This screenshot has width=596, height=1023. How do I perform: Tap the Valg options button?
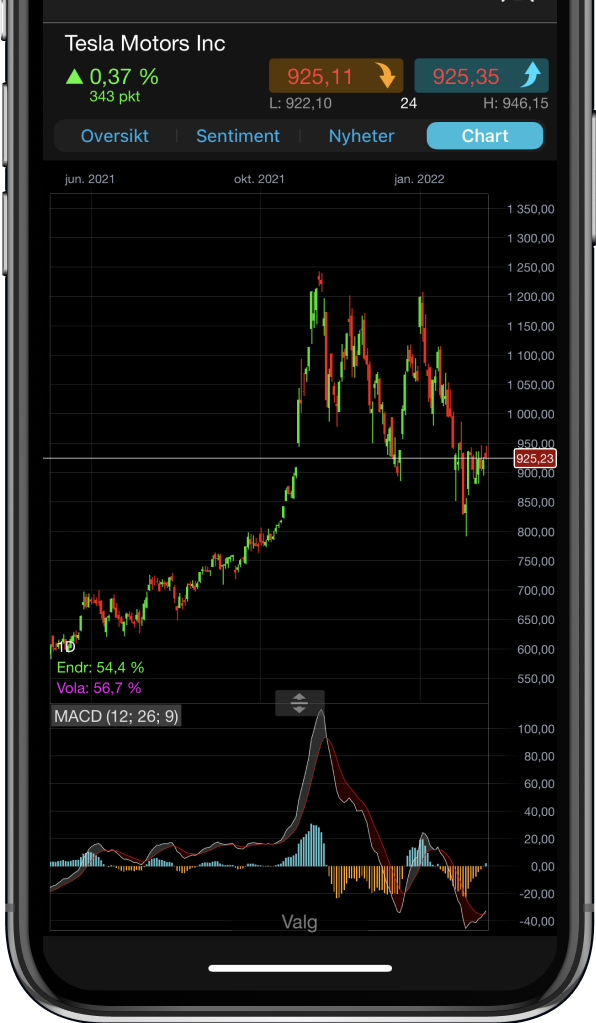click(x=299, y=922)
